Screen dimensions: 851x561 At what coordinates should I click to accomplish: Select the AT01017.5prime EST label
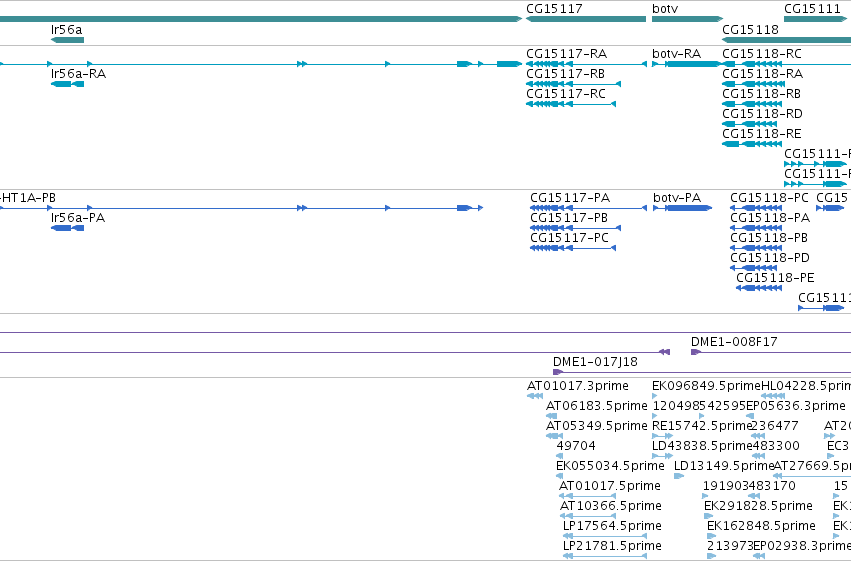tap(610, 487)
